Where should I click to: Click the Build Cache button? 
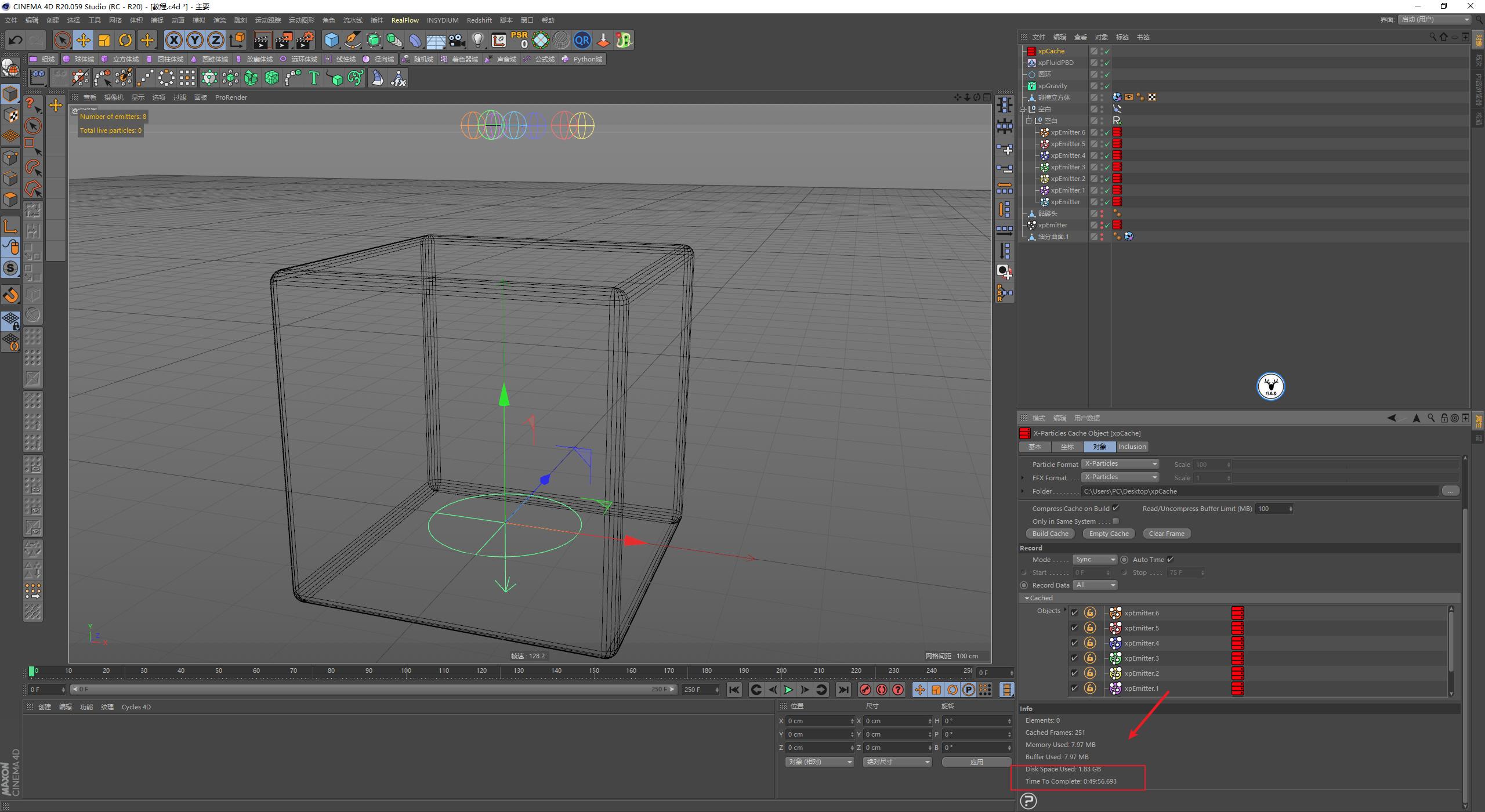point(1050,533)
